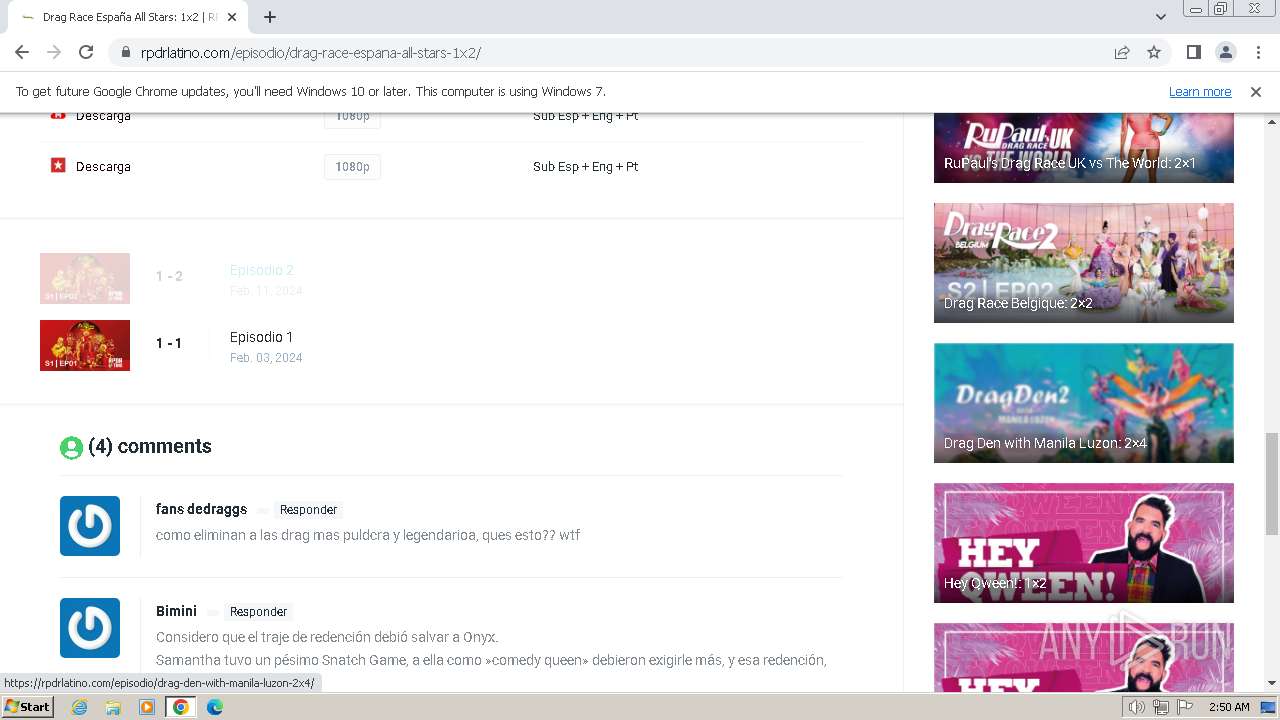Dismiss the Chrome update notification bar
Image resolution: width=1280 pixels, height=720 pixels.
(x=1255, y=91)
